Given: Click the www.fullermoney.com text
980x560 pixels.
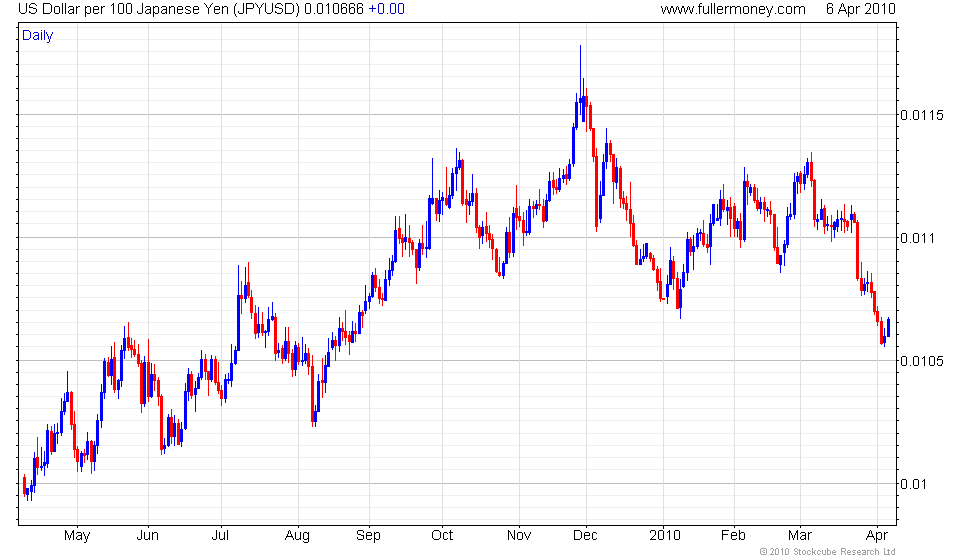Looking at the screenshot, I should (732, 9).
